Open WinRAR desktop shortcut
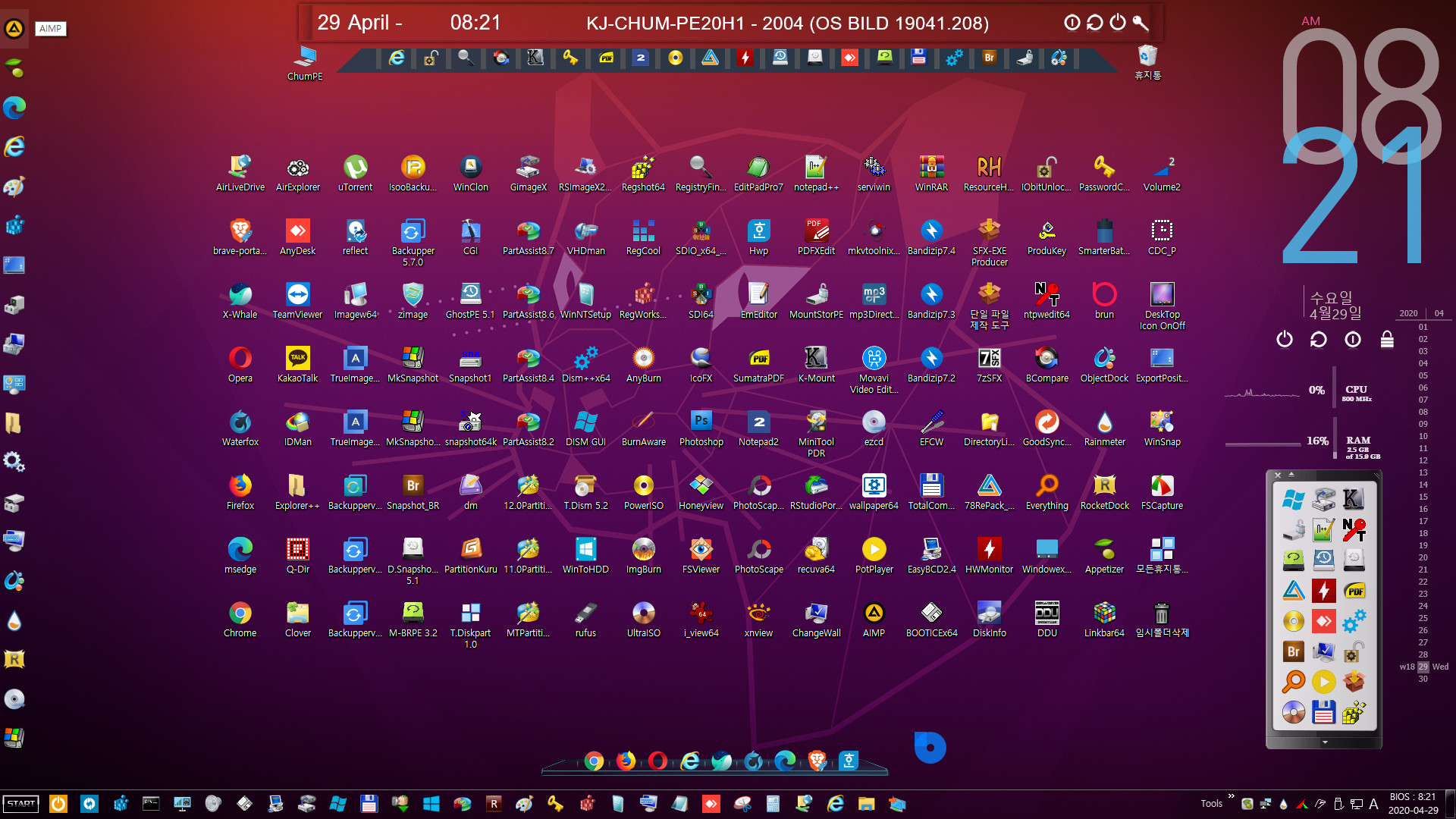 coord(931,173)
